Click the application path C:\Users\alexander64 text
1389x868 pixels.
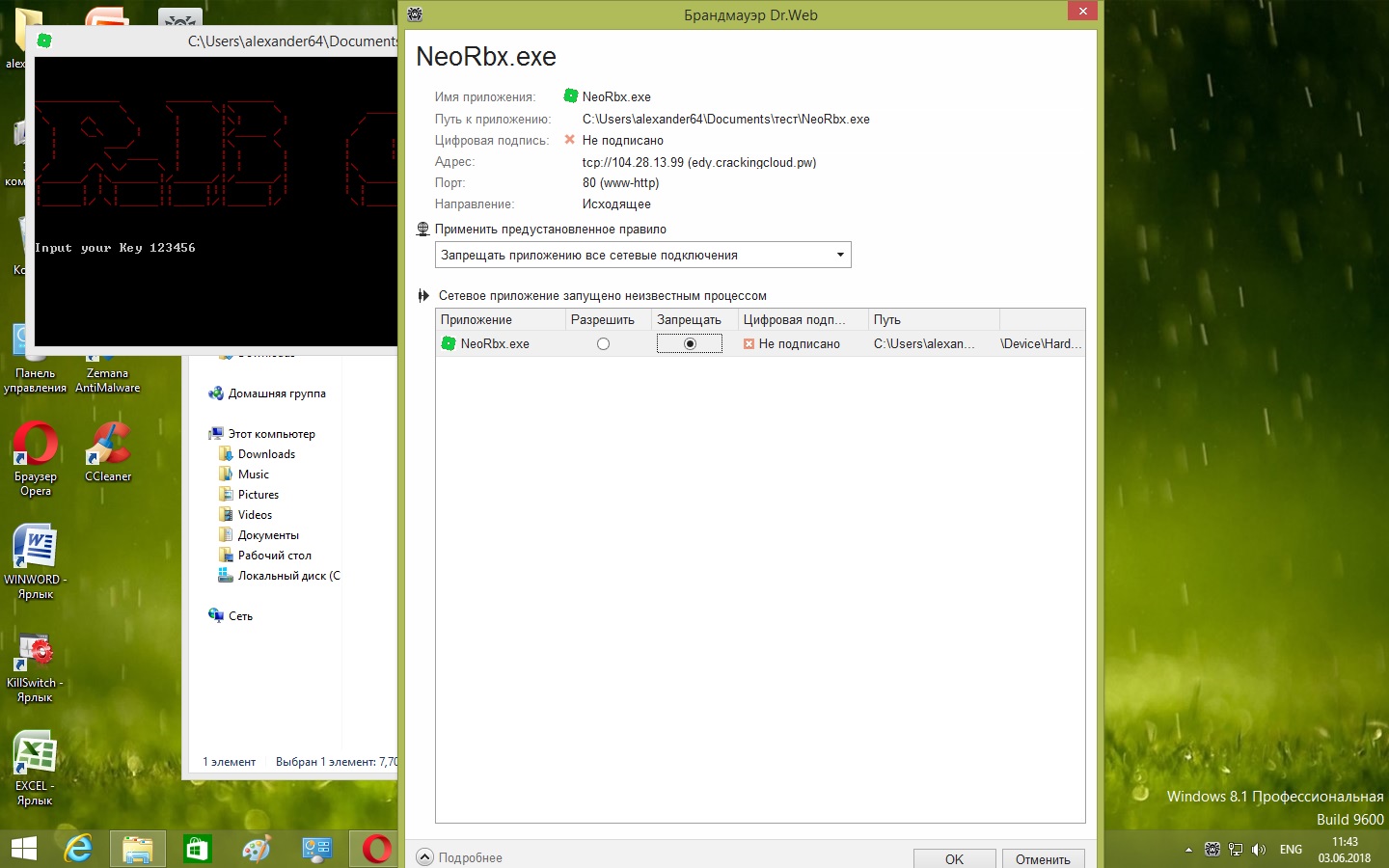[x=725, y=120]
